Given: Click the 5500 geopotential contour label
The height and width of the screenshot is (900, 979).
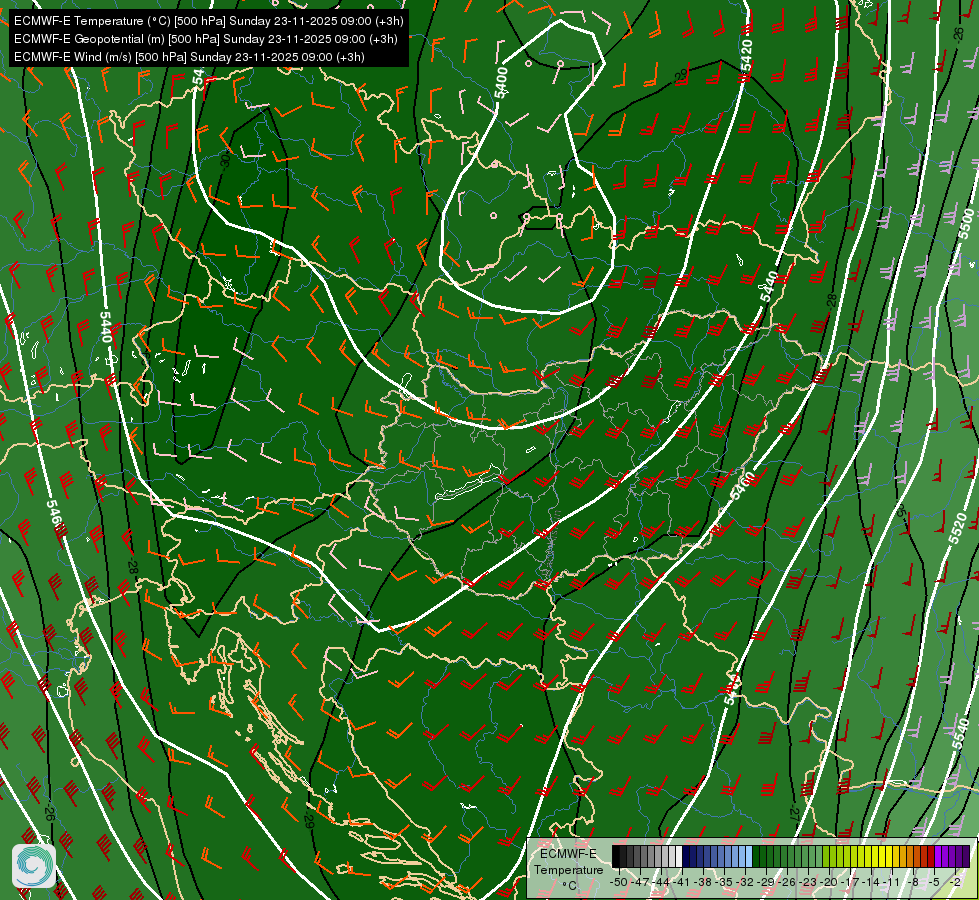Looking at the screenshot, I should 967,225.
